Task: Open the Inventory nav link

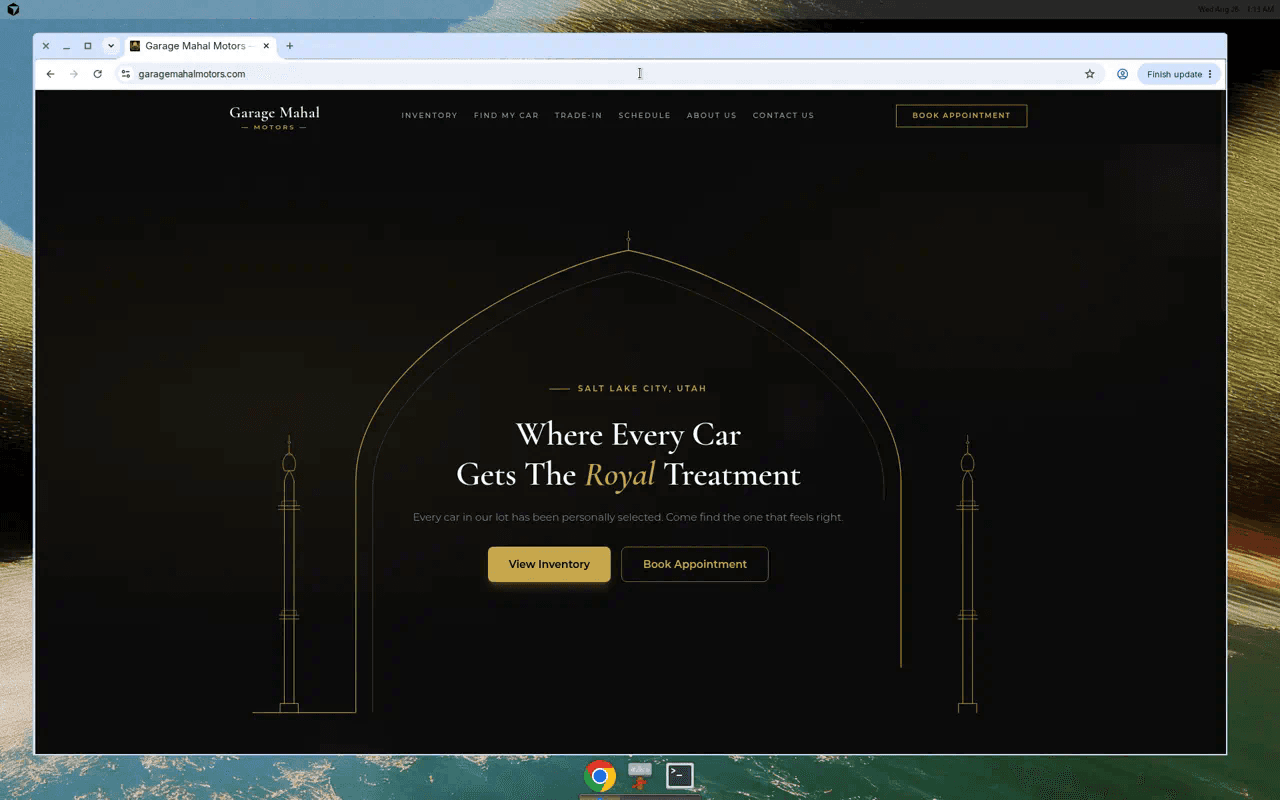Action: click(x=429, y=115)
